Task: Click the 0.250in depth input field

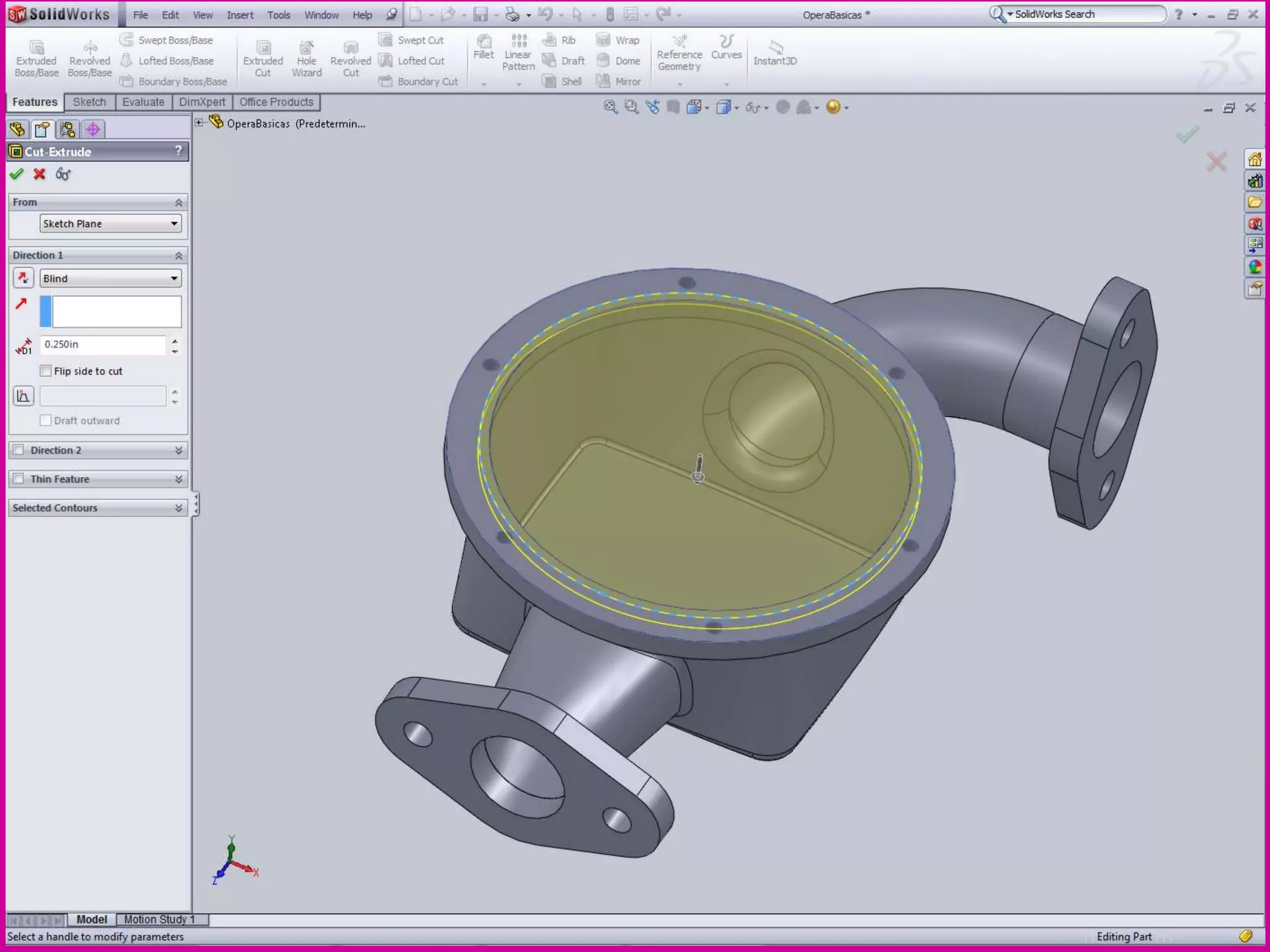Action: (103, 345)
